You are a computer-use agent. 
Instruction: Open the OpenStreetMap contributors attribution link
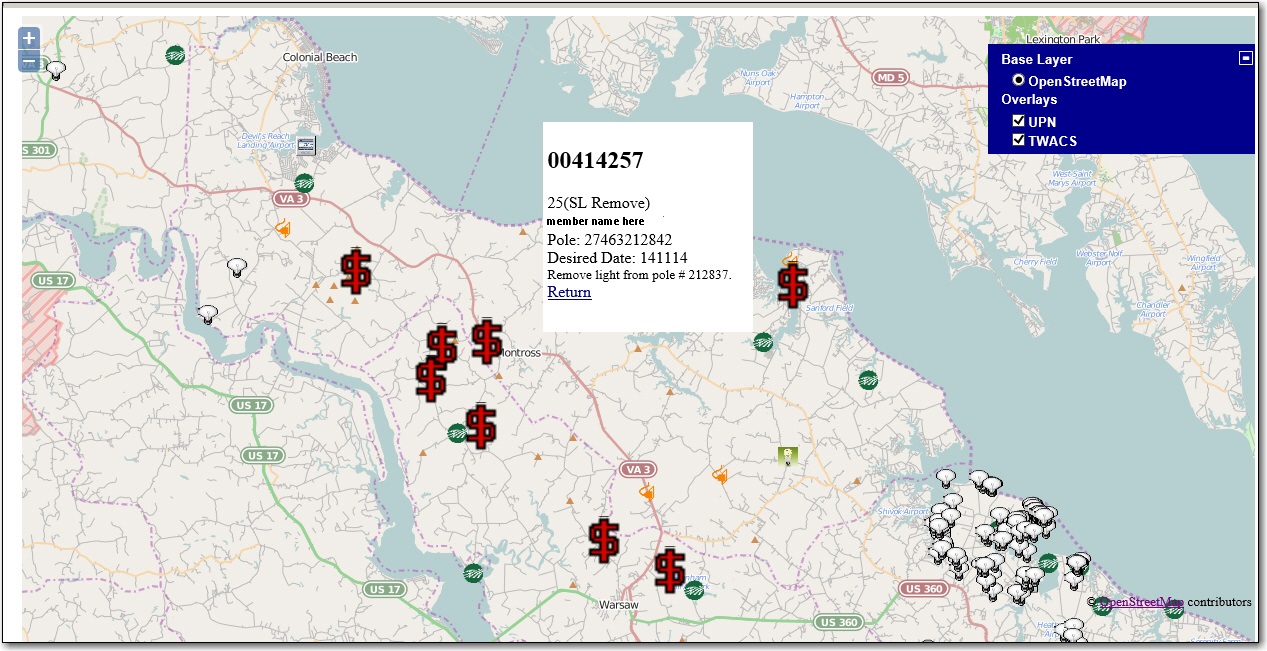pos(1140,602)
